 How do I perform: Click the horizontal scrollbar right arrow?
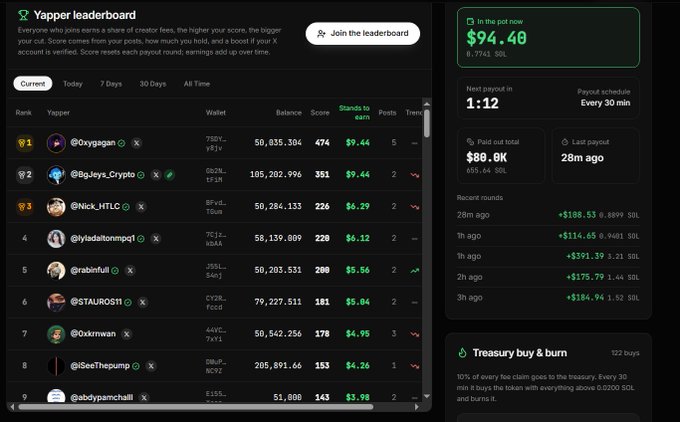(417, 407)
